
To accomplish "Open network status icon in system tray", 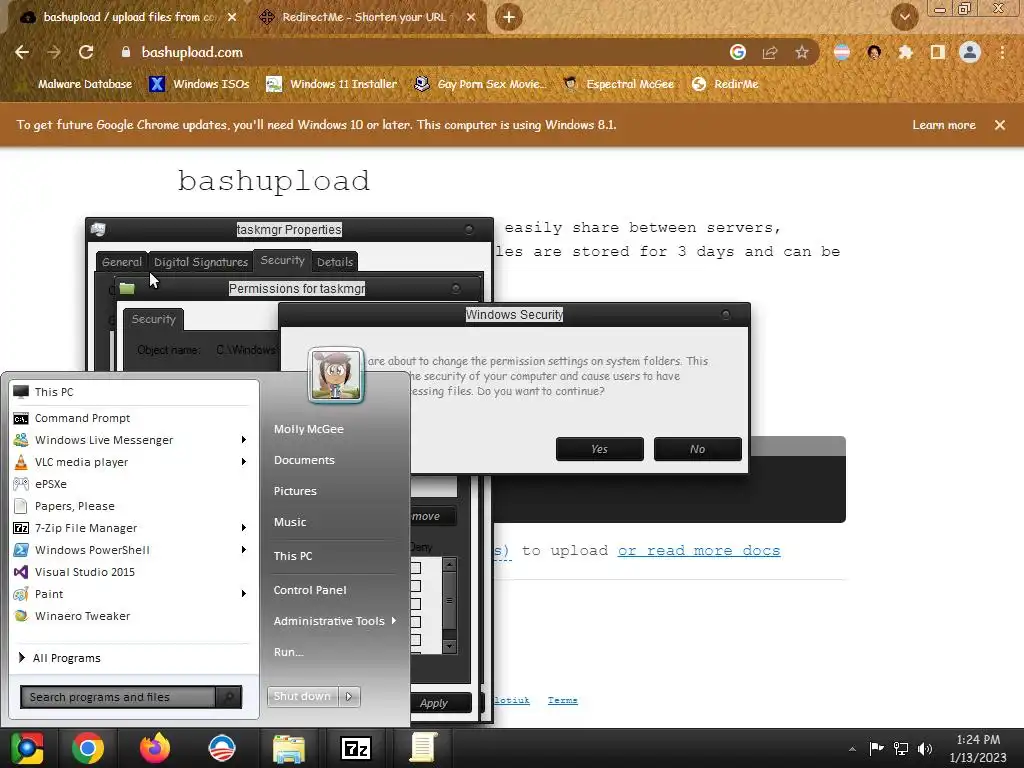I will (x=901, y=748).
